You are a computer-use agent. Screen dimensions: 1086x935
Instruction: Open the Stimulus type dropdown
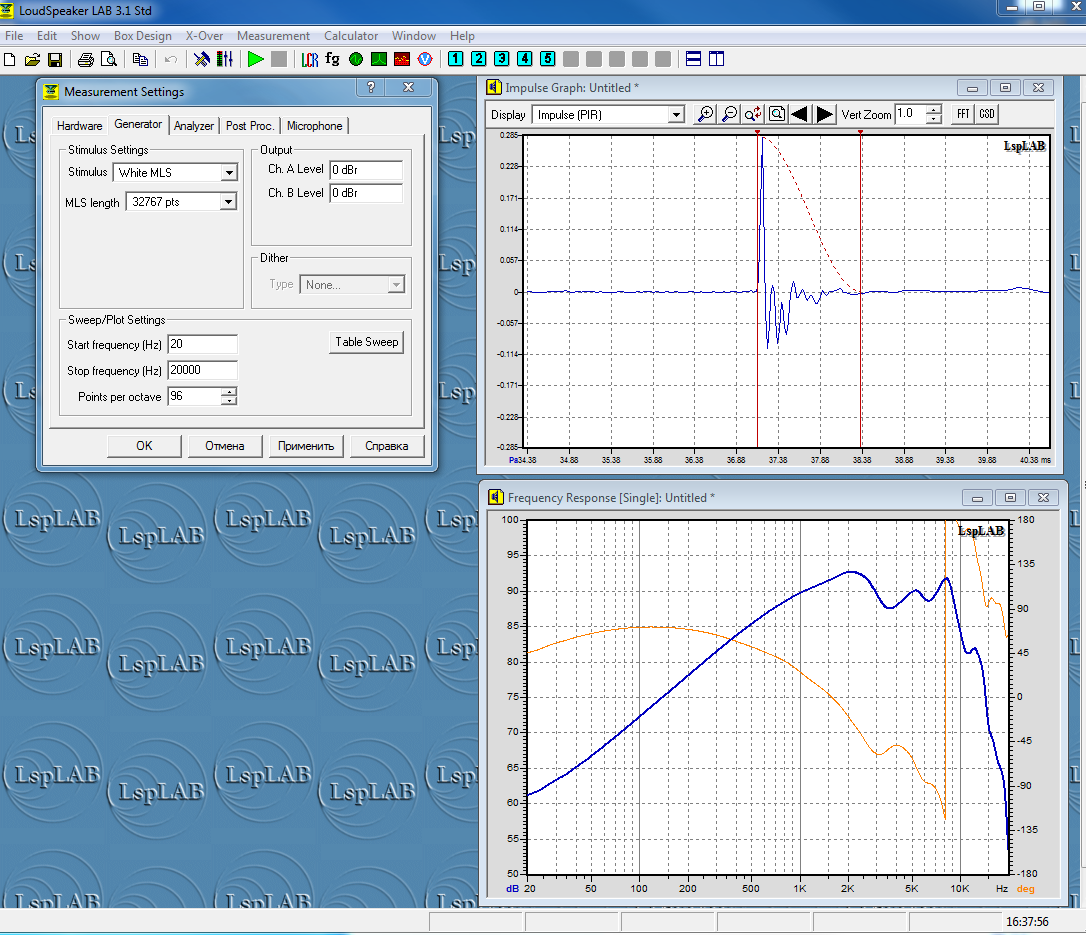point(229,172)
